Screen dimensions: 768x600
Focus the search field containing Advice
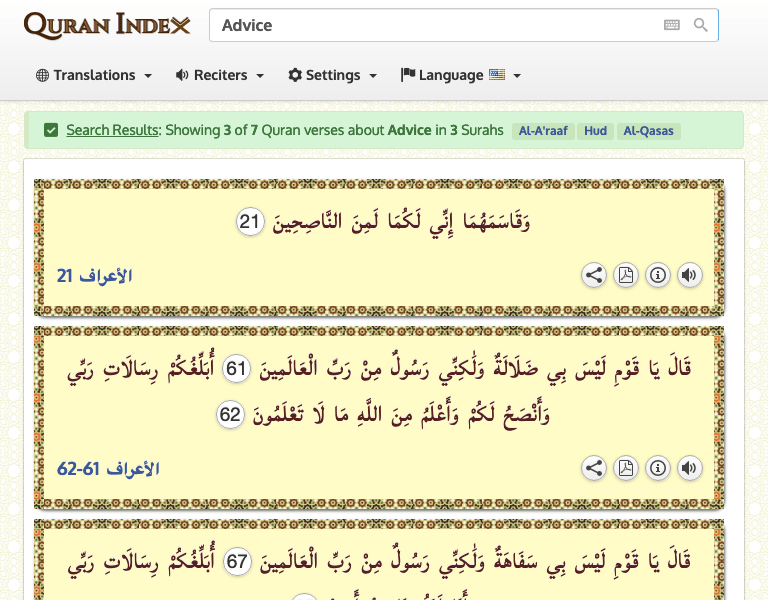[430, 25]
